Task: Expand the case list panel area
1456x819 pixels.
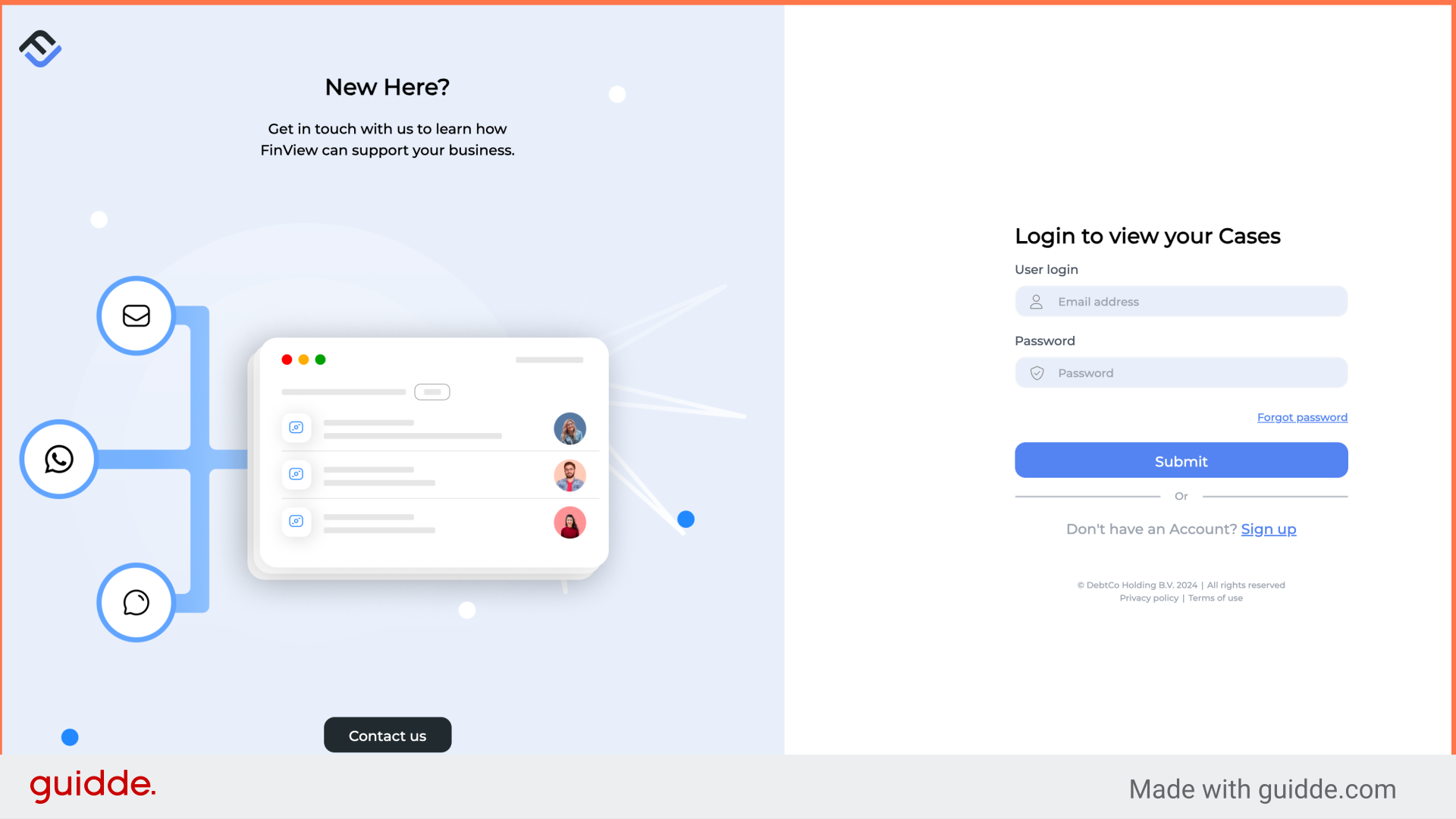Action: pyautogui.click(x=432, y=391)
